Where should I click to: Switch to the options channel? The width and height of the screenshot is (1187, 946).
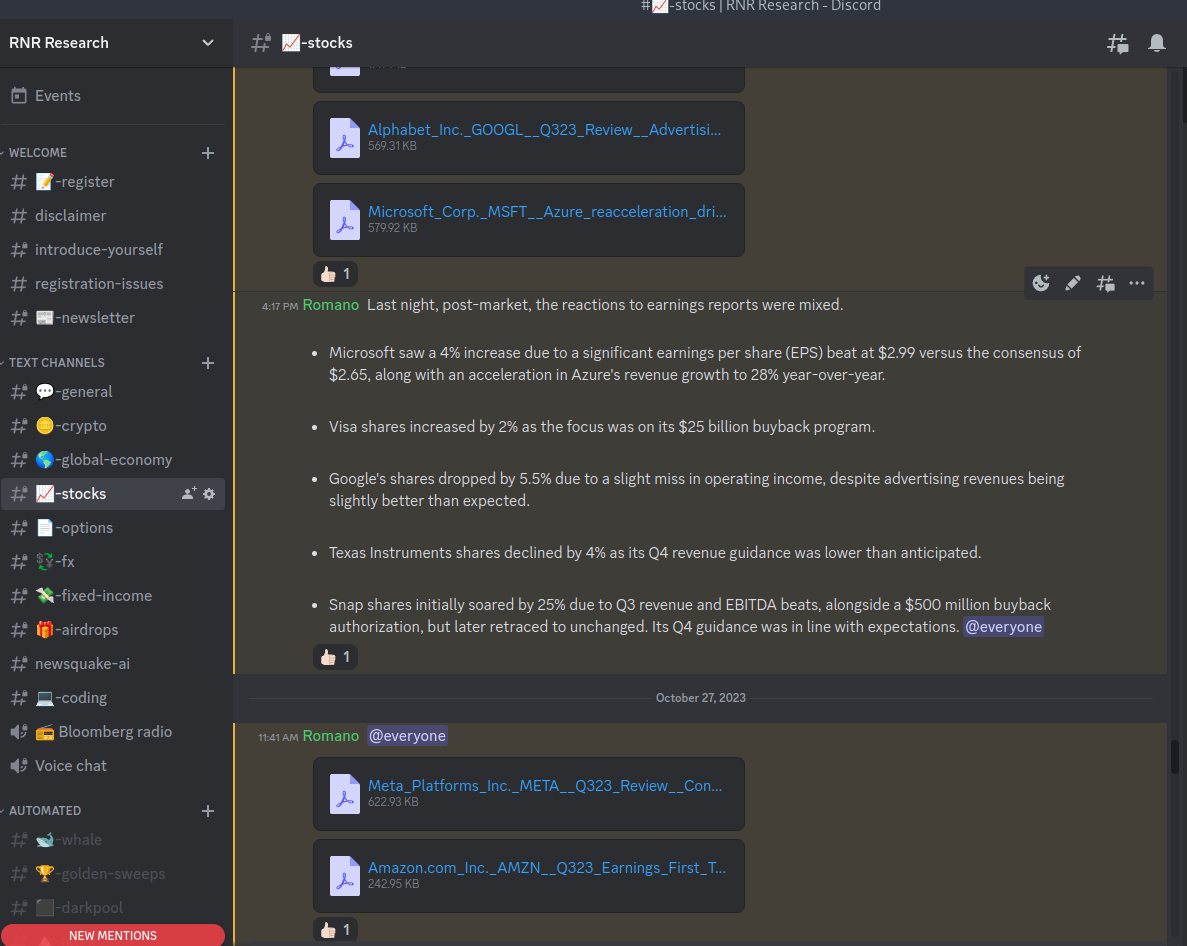tap(113, 527)
